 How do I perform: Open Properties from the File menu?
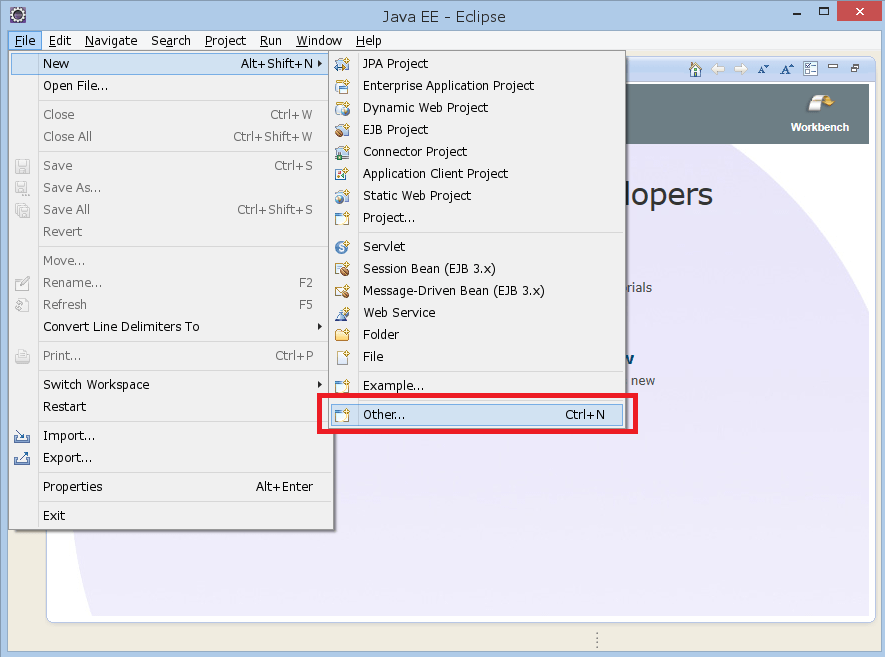click(169, 487)
